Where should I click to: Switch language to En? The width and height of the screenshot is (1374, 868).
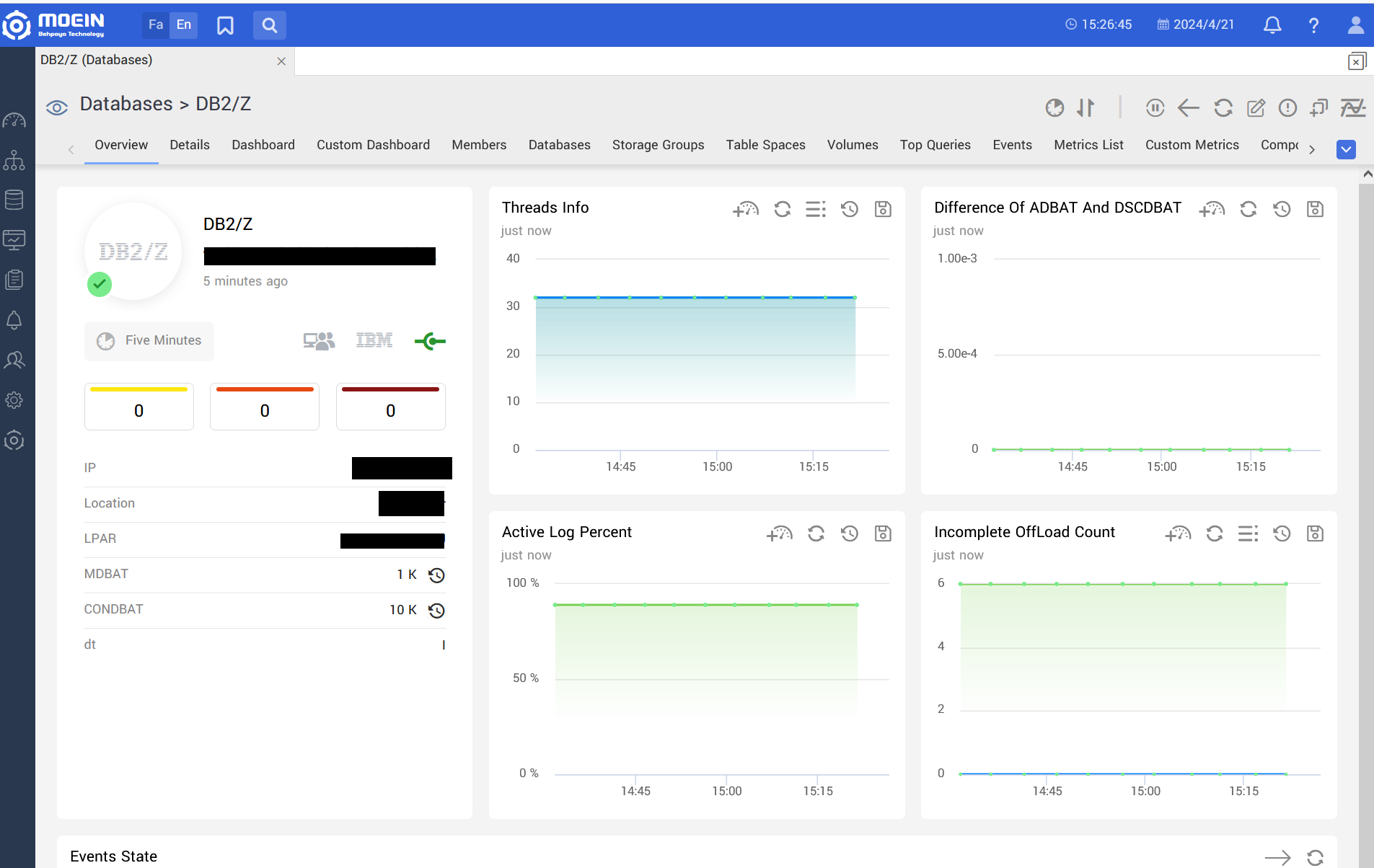click(184, 25)
